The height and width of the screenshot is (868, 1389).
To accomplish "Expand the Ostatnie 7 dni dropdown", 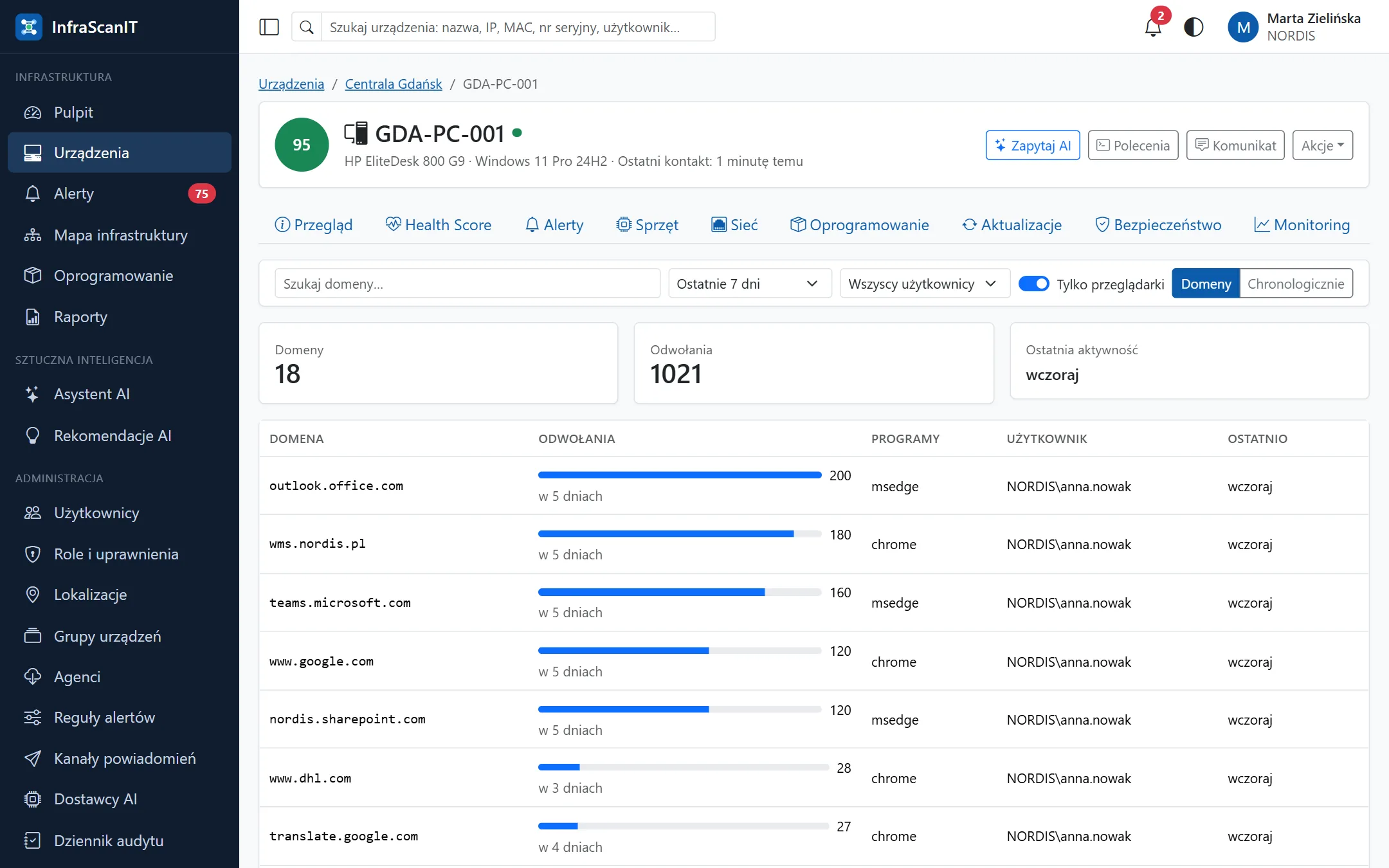I will click(x=750, y=284).
